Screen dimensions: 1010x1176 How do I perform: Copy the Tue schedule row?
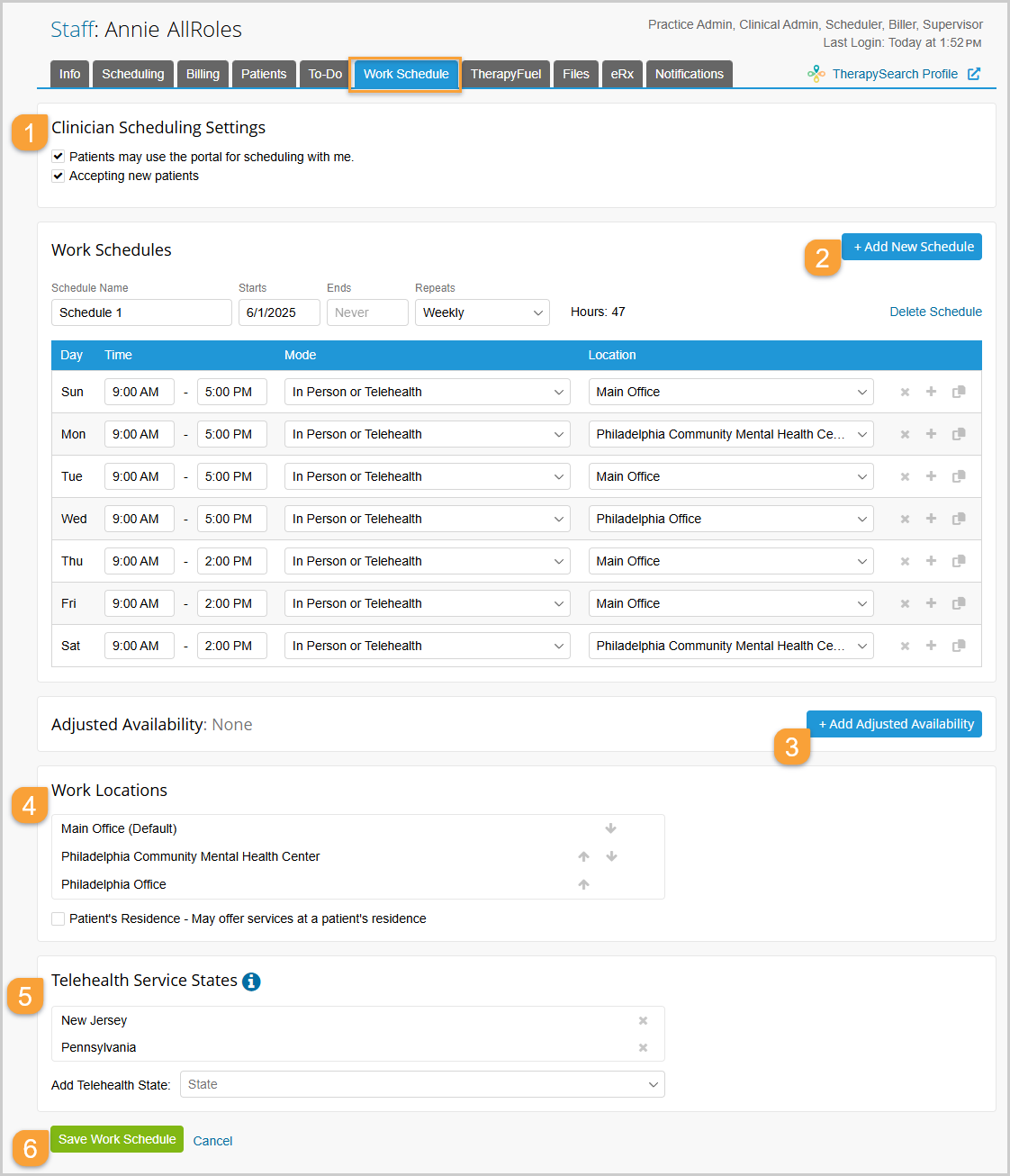(x=959, y=476)
